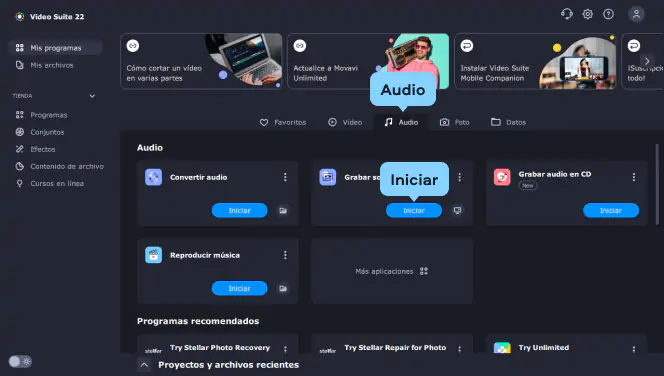
Task: Open Más aplicaciones tile
Action: [392, 271]
